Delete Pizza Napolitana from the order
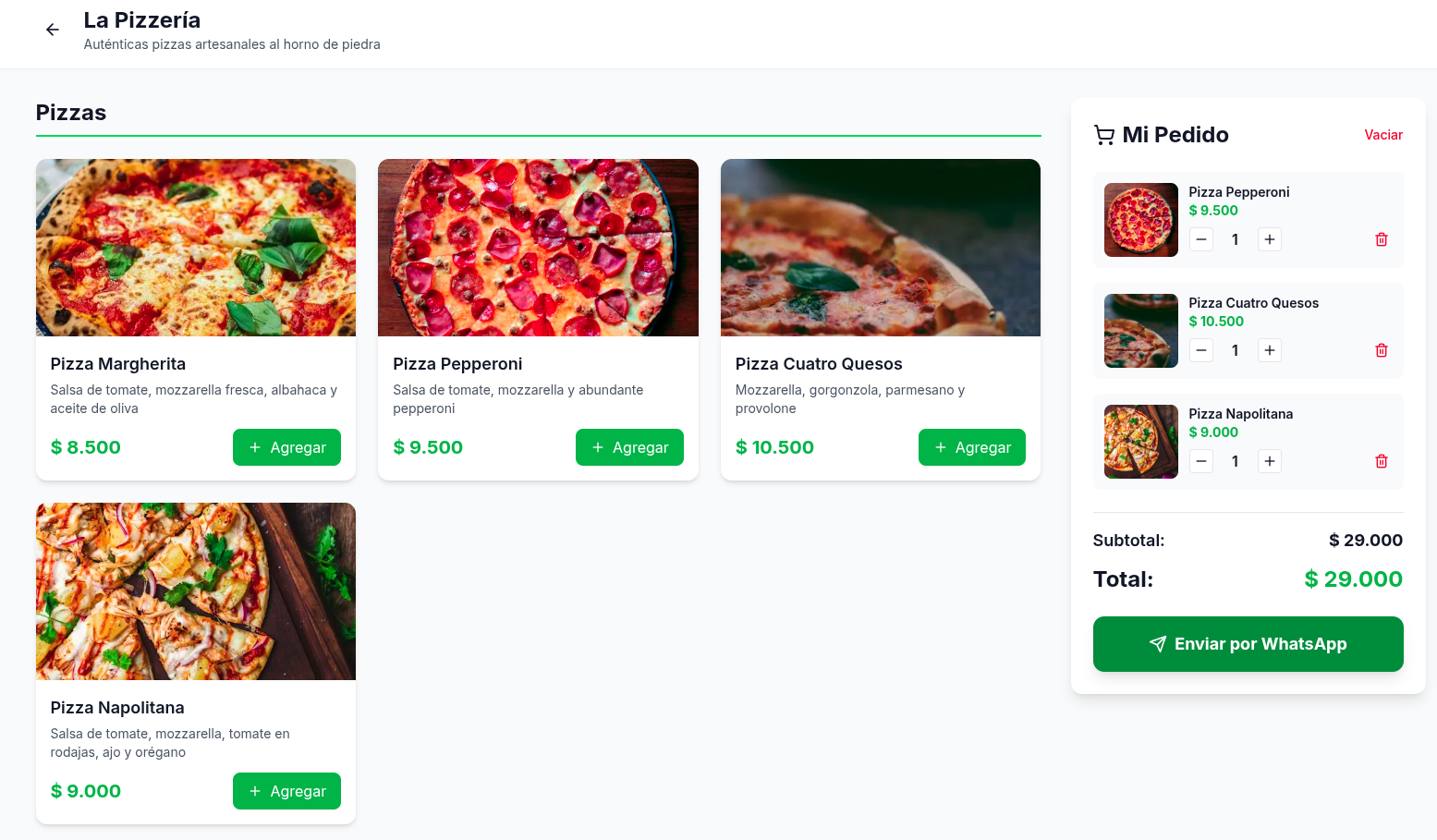Screen dimensions: 1437x840 click(1381, 461)
